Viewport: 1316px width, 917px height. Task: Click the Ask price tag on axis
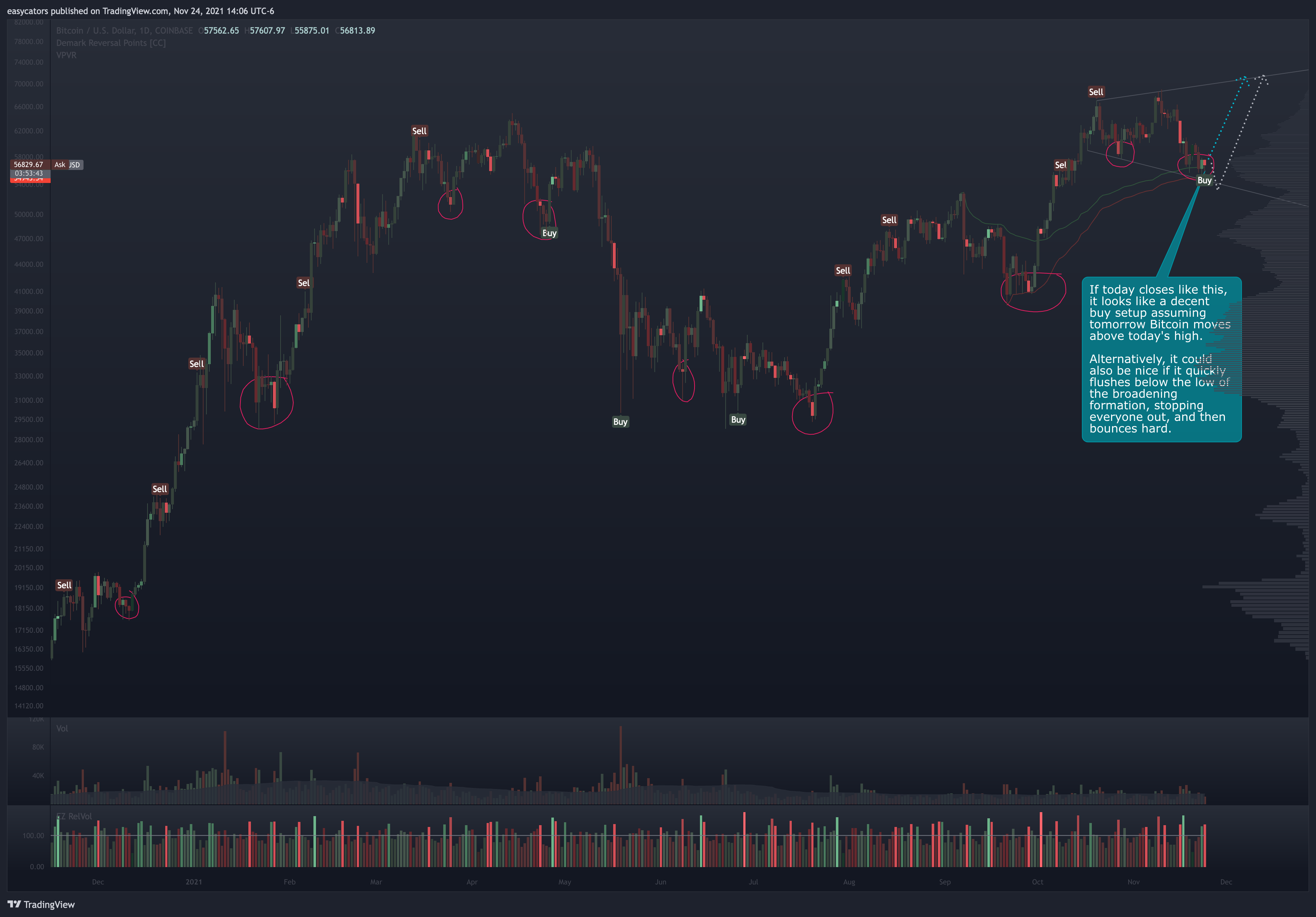coord(60,165)
